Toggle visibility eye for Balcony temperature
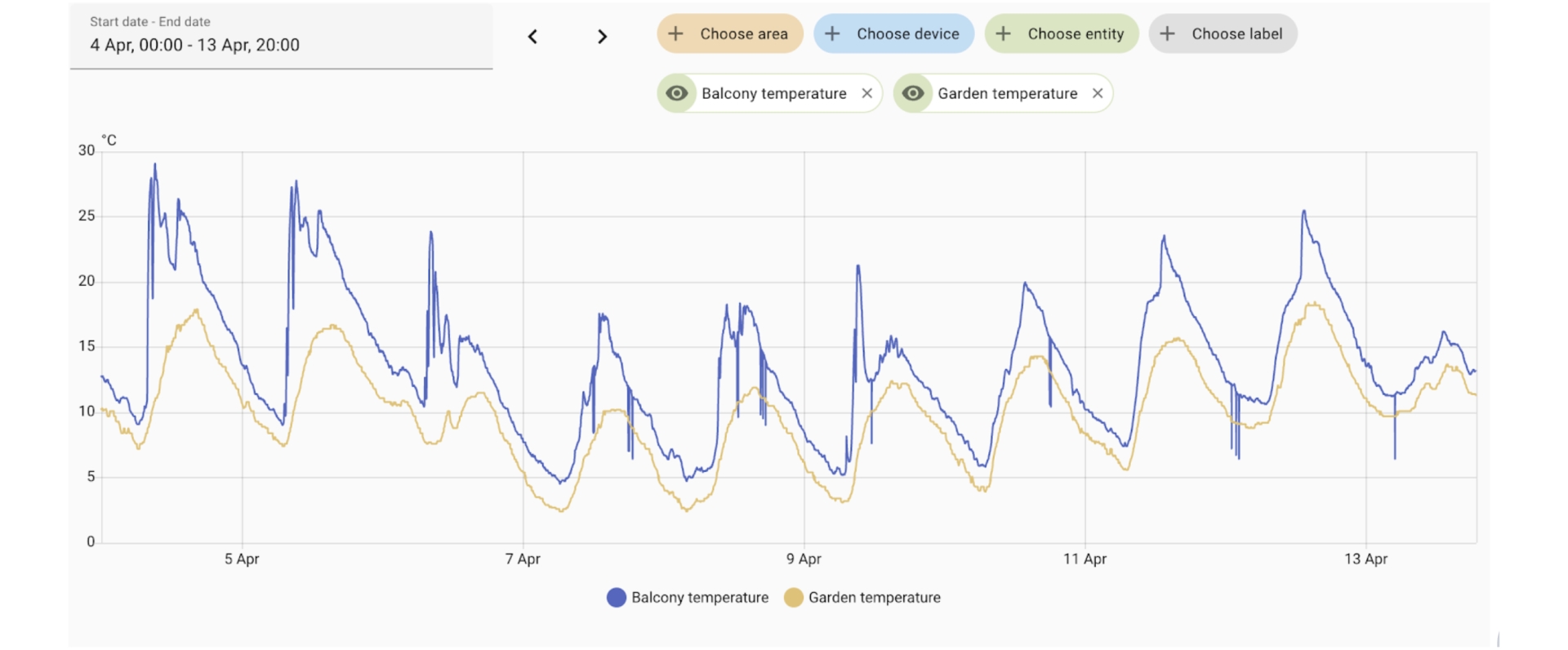Viewport: 1568px width, 650px height. pos(676,93)
